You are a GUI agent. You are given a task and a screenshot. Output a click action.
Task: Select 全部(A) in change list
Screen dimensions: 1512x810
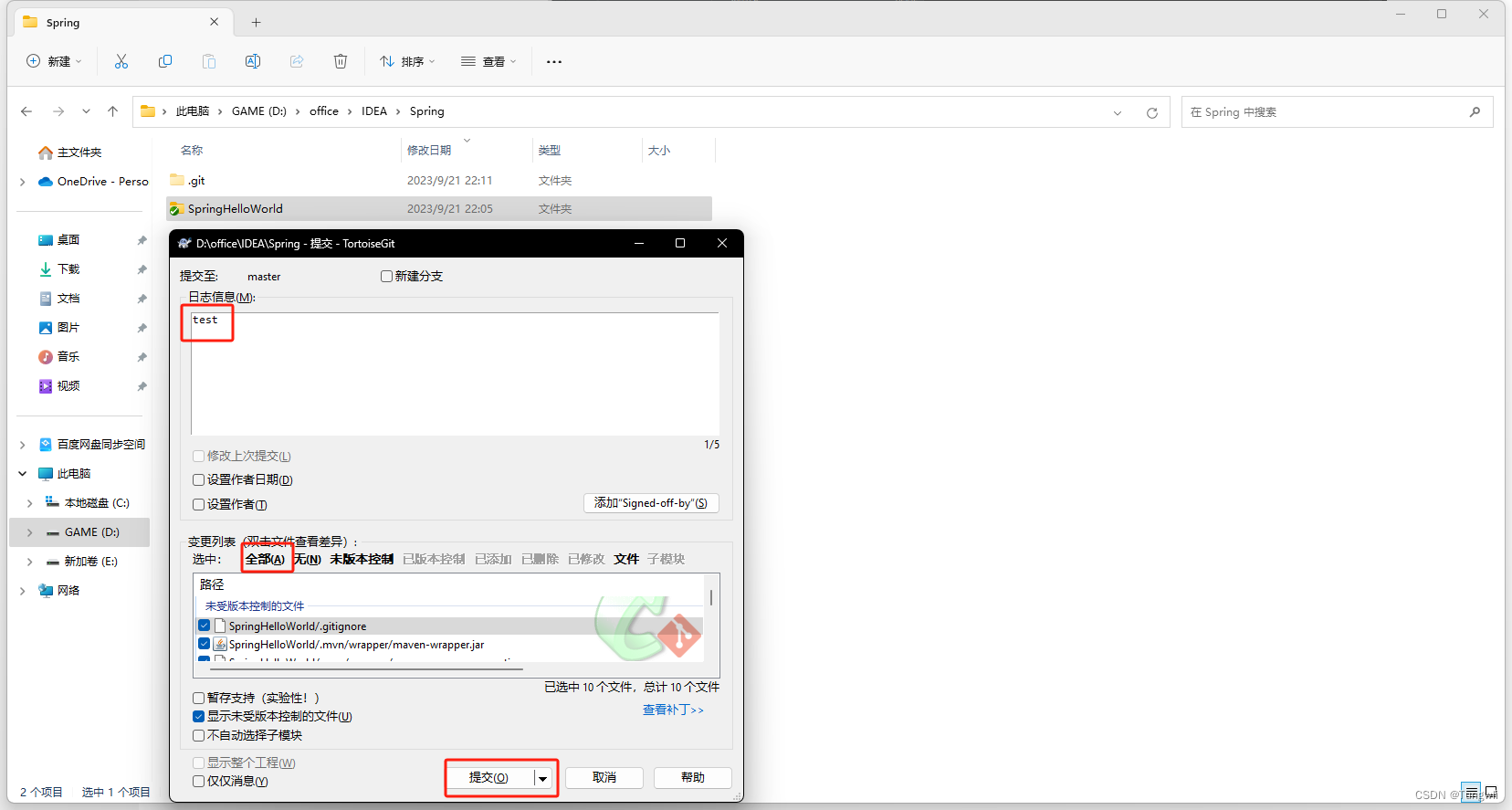265,559
